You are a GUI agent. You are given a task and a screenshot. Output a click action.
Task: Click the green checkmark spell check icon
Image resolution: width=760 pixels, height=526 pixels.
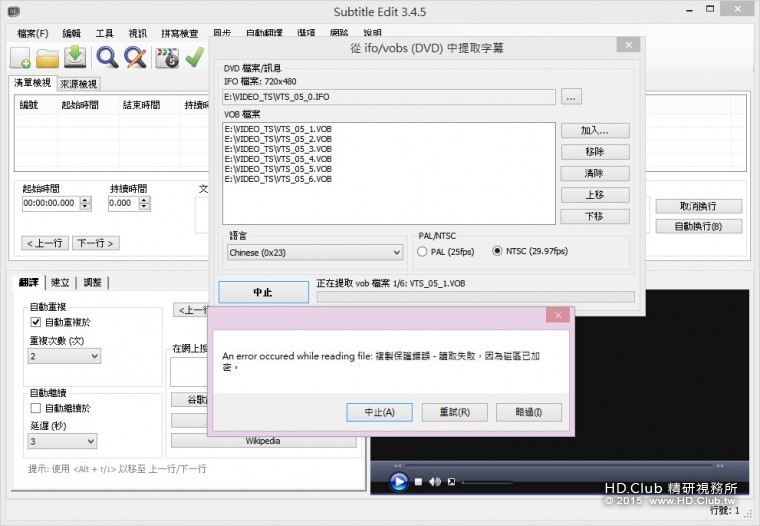194,57
